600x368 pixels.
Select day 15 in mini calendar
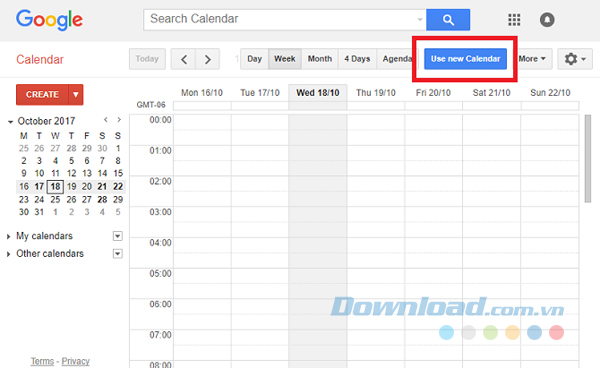[118, 173]
